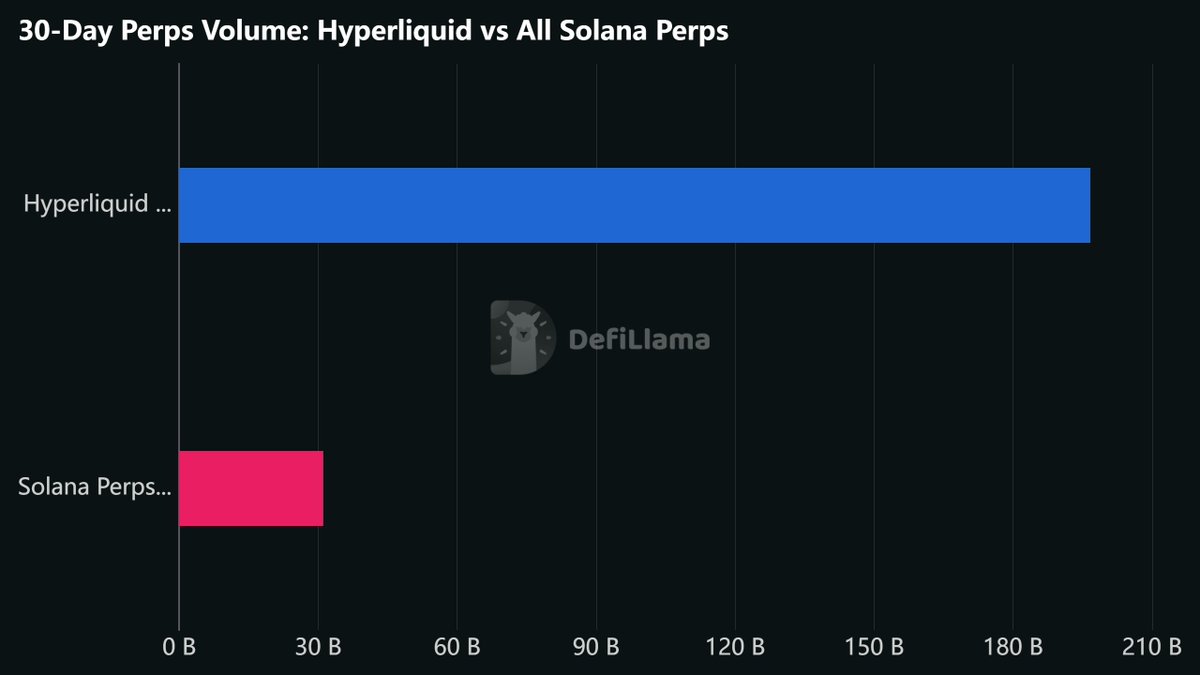
Task: Select the 60 B tick label
Action: coord(457,647)
